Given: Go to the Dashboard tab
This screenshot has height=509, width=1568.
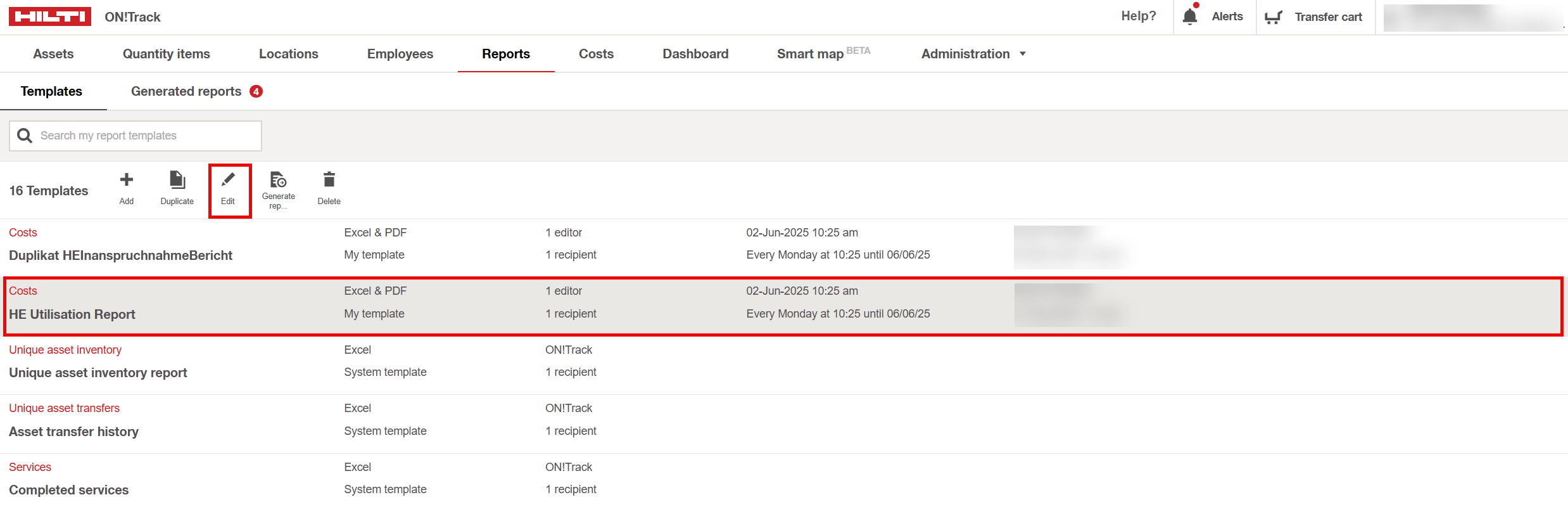Looking at the screenshot, I should point(695,54).
